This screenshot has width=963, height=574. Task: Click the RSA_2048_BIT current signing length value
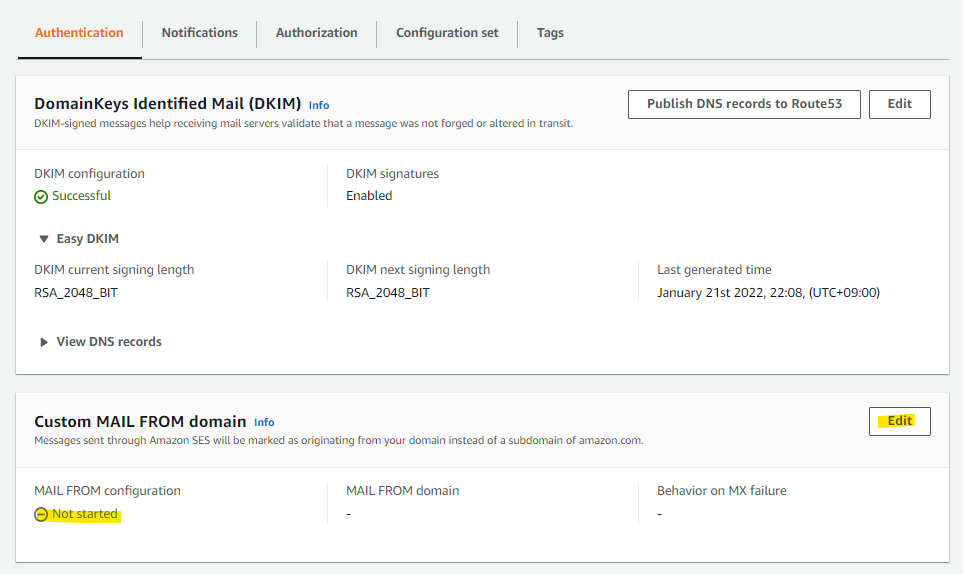pos(76,293)
